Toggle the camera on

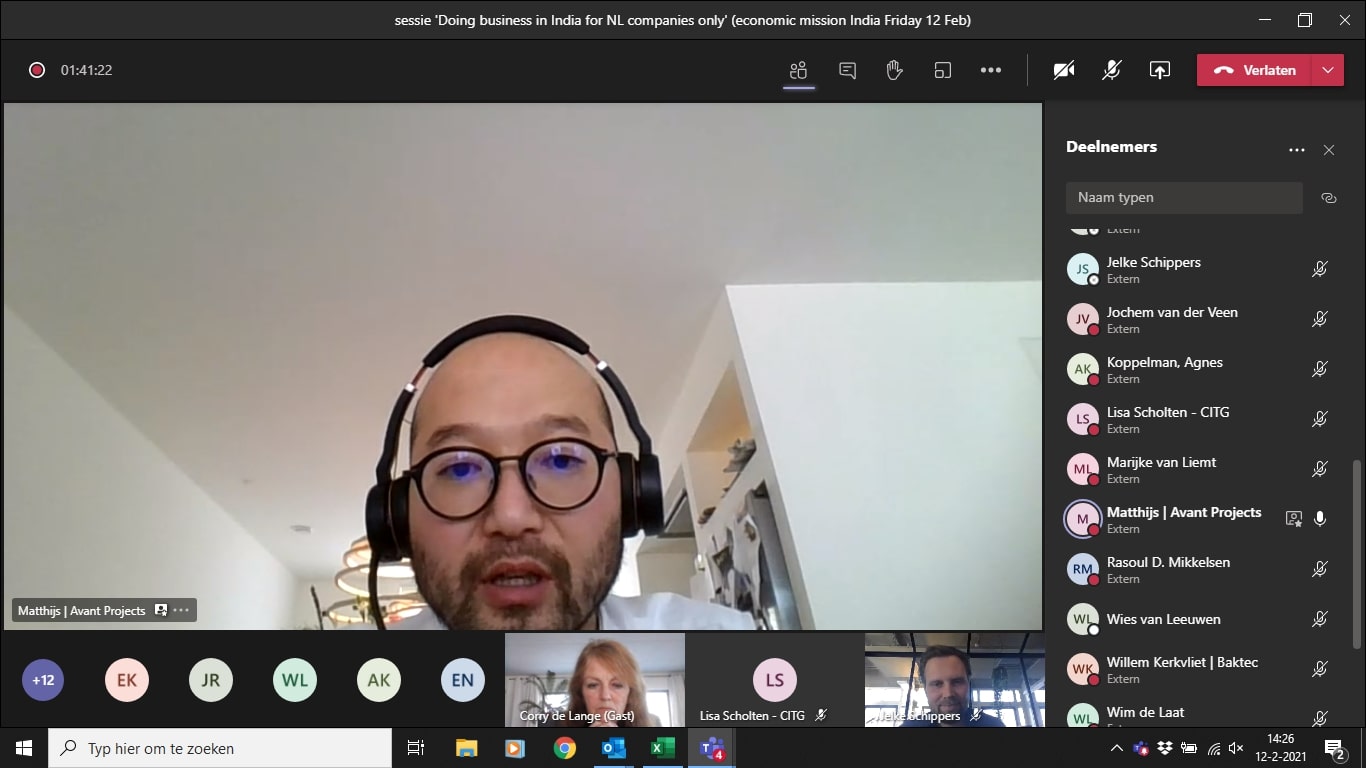click(1064, 70)
